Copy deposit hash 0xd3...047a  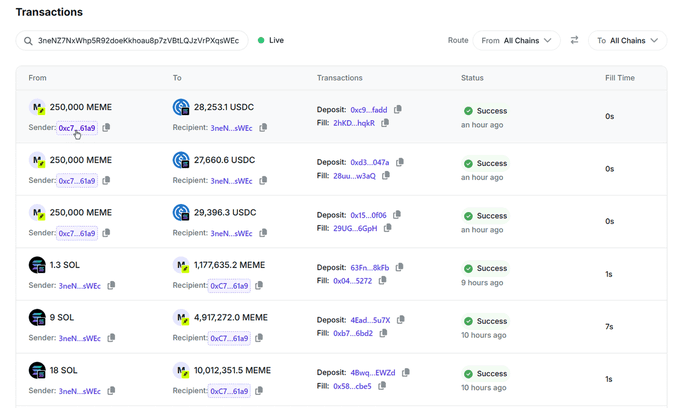tap(400, 162)
